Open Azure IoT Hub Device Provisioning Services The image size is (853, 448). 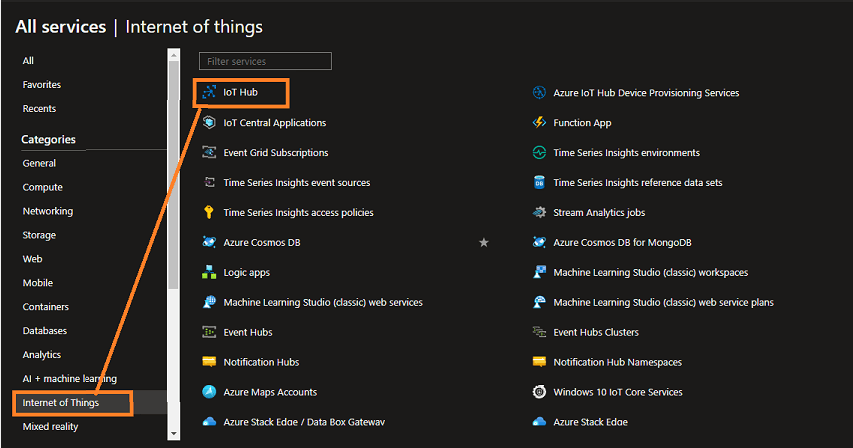click(x=646, y=93)
